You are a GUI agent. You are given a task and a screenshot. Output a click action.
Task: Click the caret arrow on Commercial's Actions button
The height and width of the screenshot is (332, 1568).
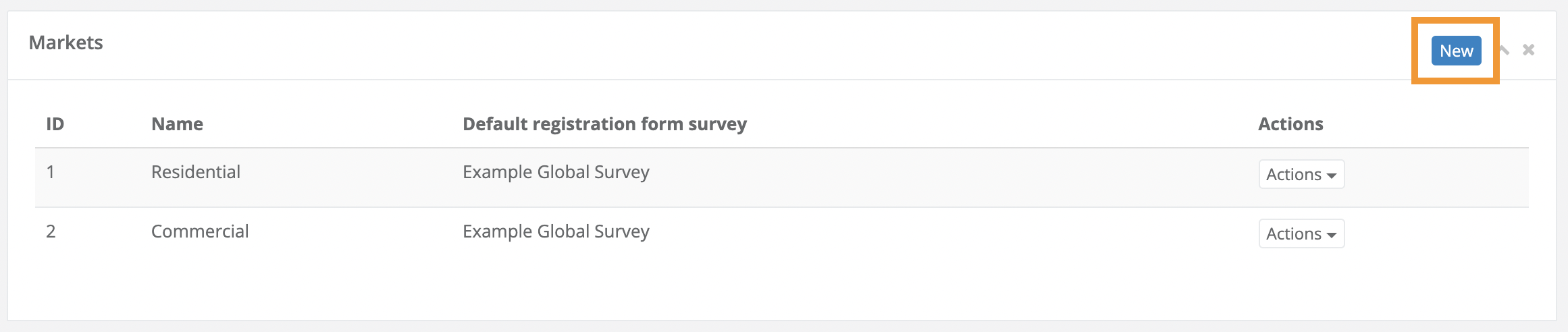(x=1332, y=235)
